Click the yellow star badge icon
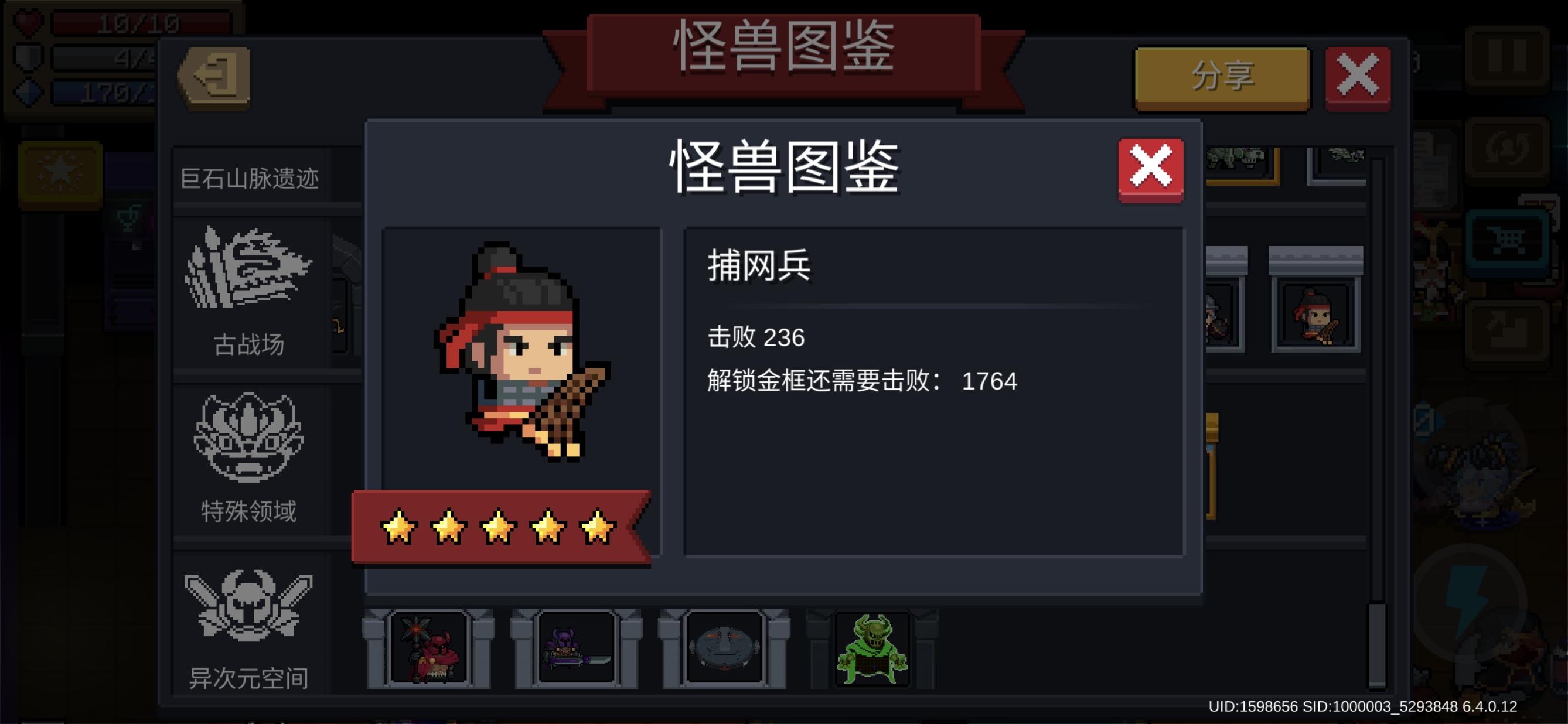 click(60, 173)
